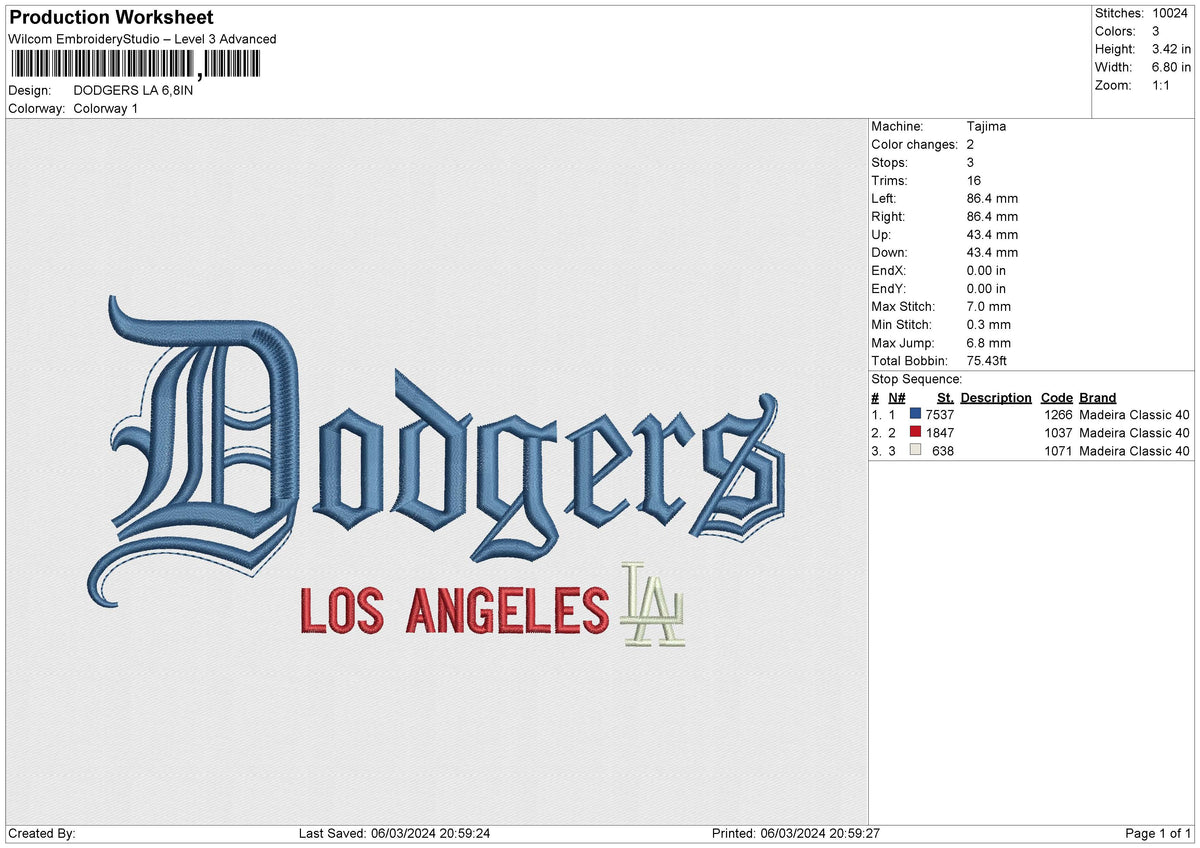Click the design name DODGERS LA 6,8IN
This screenshot has height=848, width=1200.
[x=133, y=90]
